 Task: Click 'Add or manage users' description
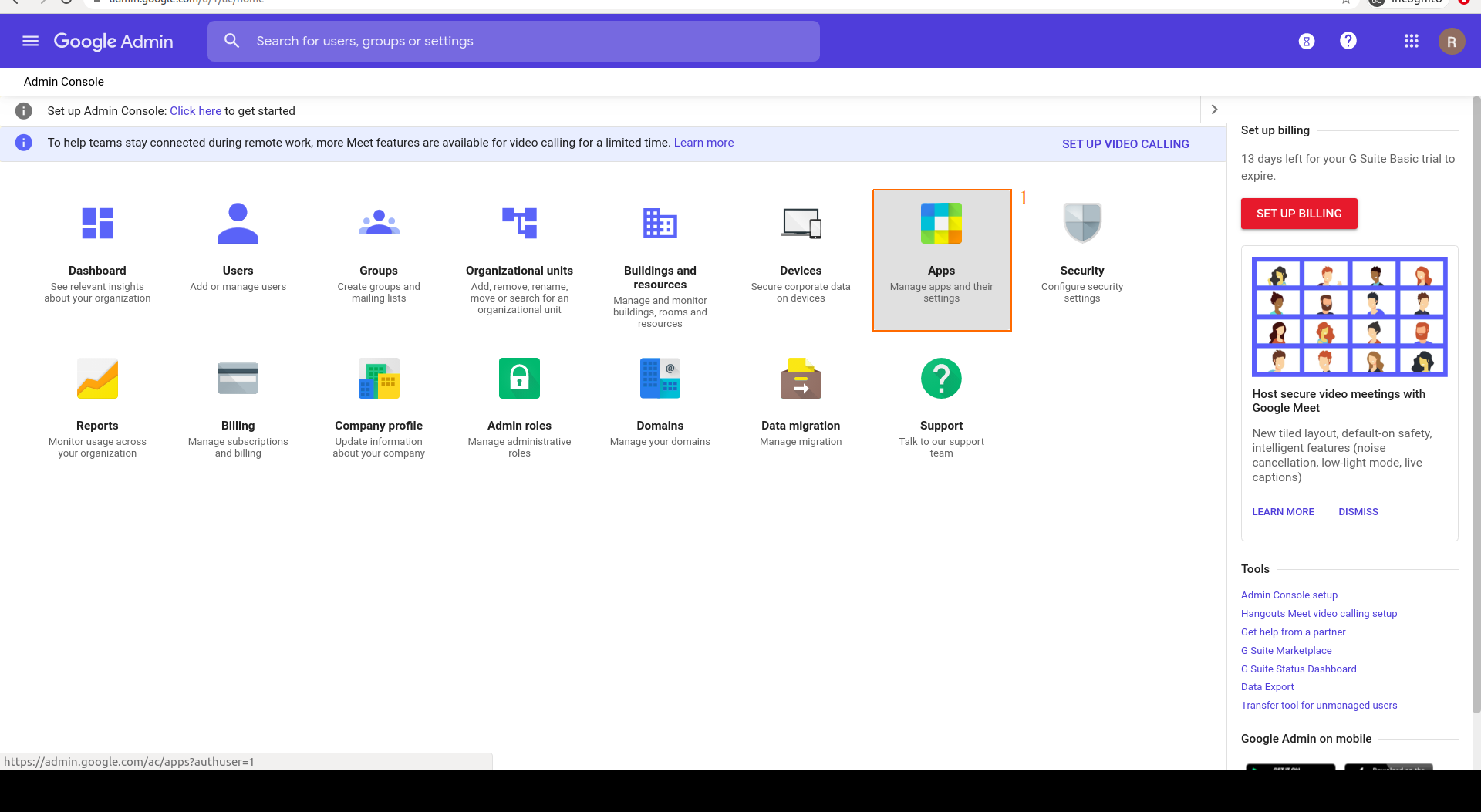coord(238,287)
